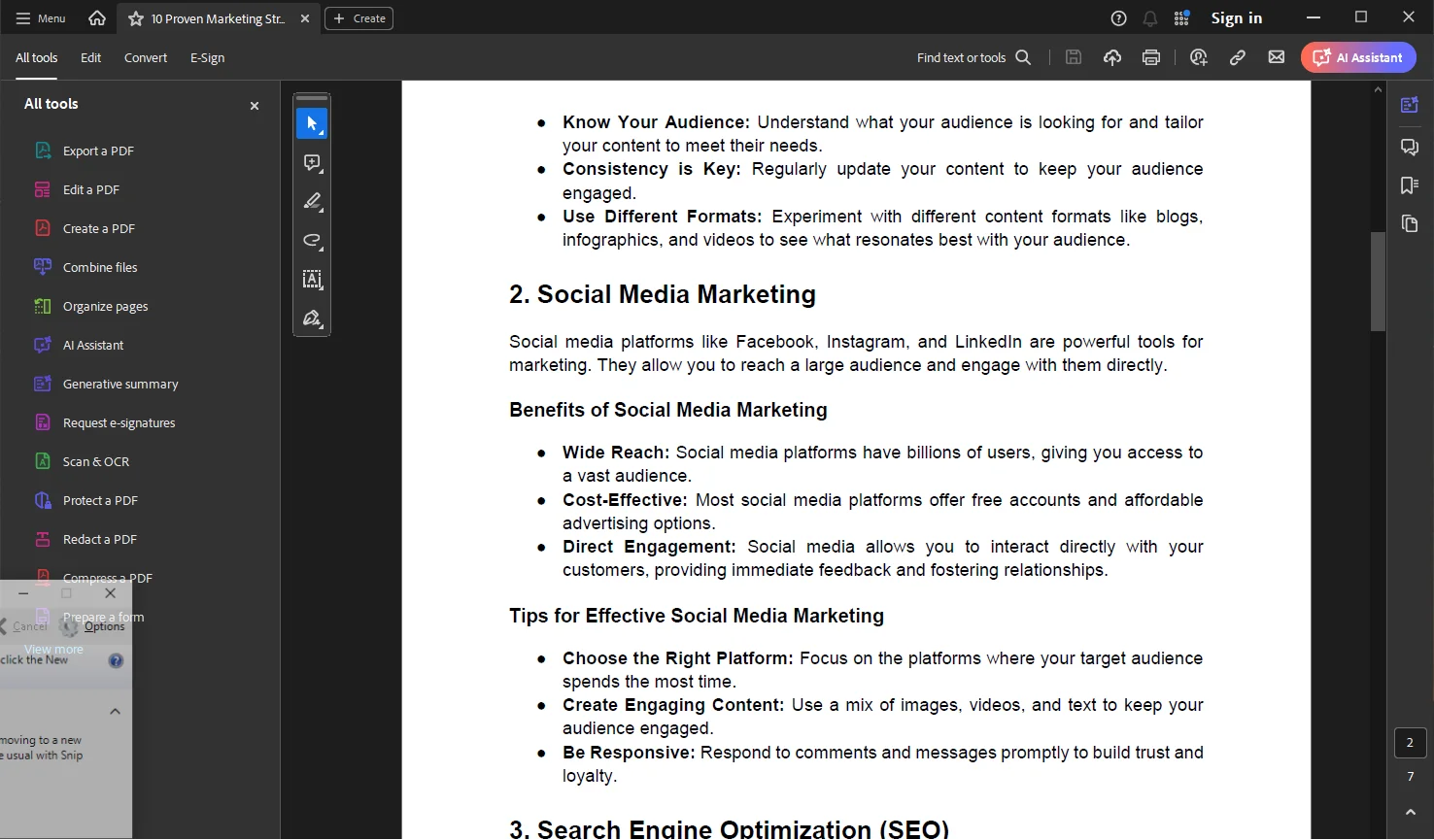Click the 'Cost-Effective:' bold text
This screenshot has width=1434, height=840.
pos(625,500)
